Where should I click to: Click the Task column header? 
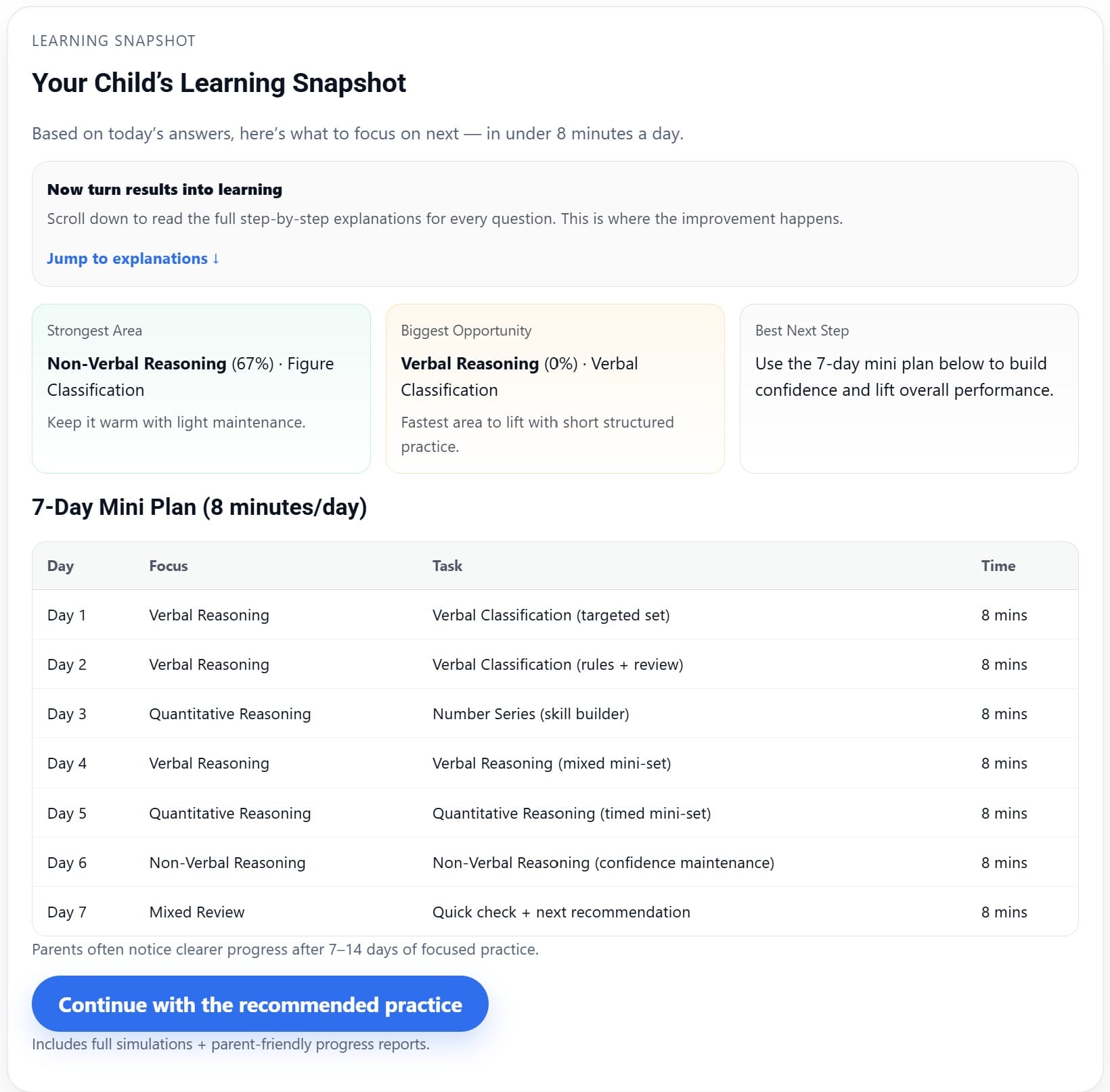447,566
